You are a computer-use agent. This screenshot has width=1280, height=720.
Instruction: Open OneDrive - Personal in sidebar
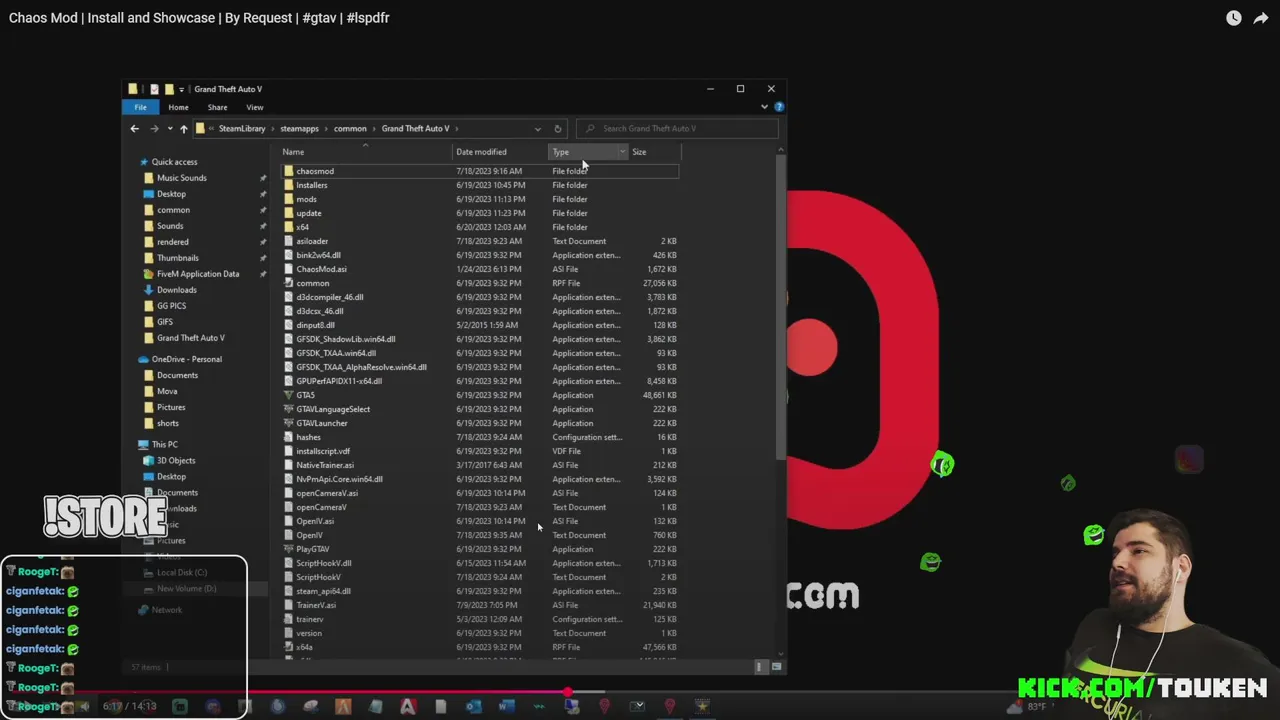186,359
